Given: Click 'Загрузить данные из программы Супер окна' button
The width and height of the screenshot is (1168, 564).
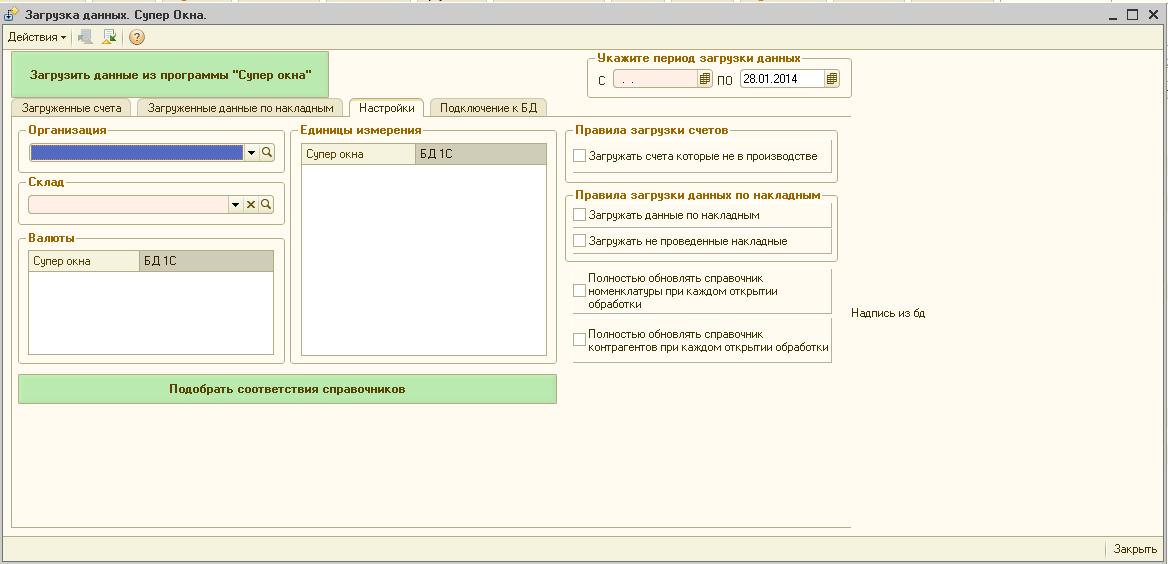Looking at the screenshot, I should click(x=170, y=75).
